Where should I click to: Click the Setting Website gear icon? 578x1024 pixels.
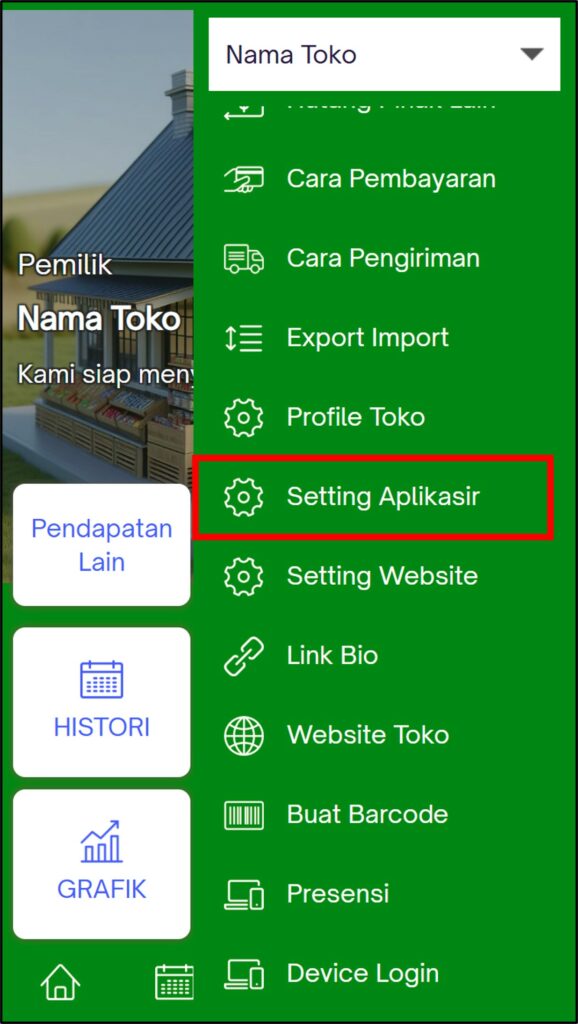tap(244, 576)
